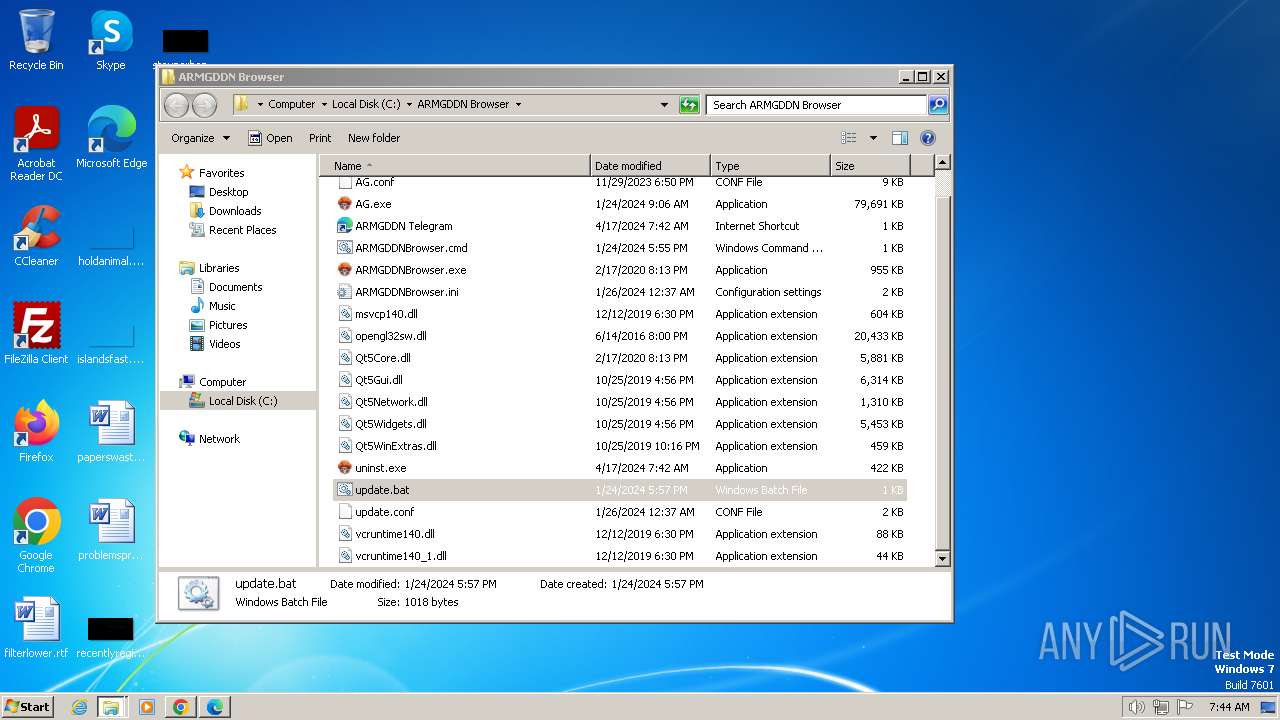Expand the address bar history dropdown arrow
Viewport: 1280px width, 720px height.
pyautogui.click(x=664, y=104)
